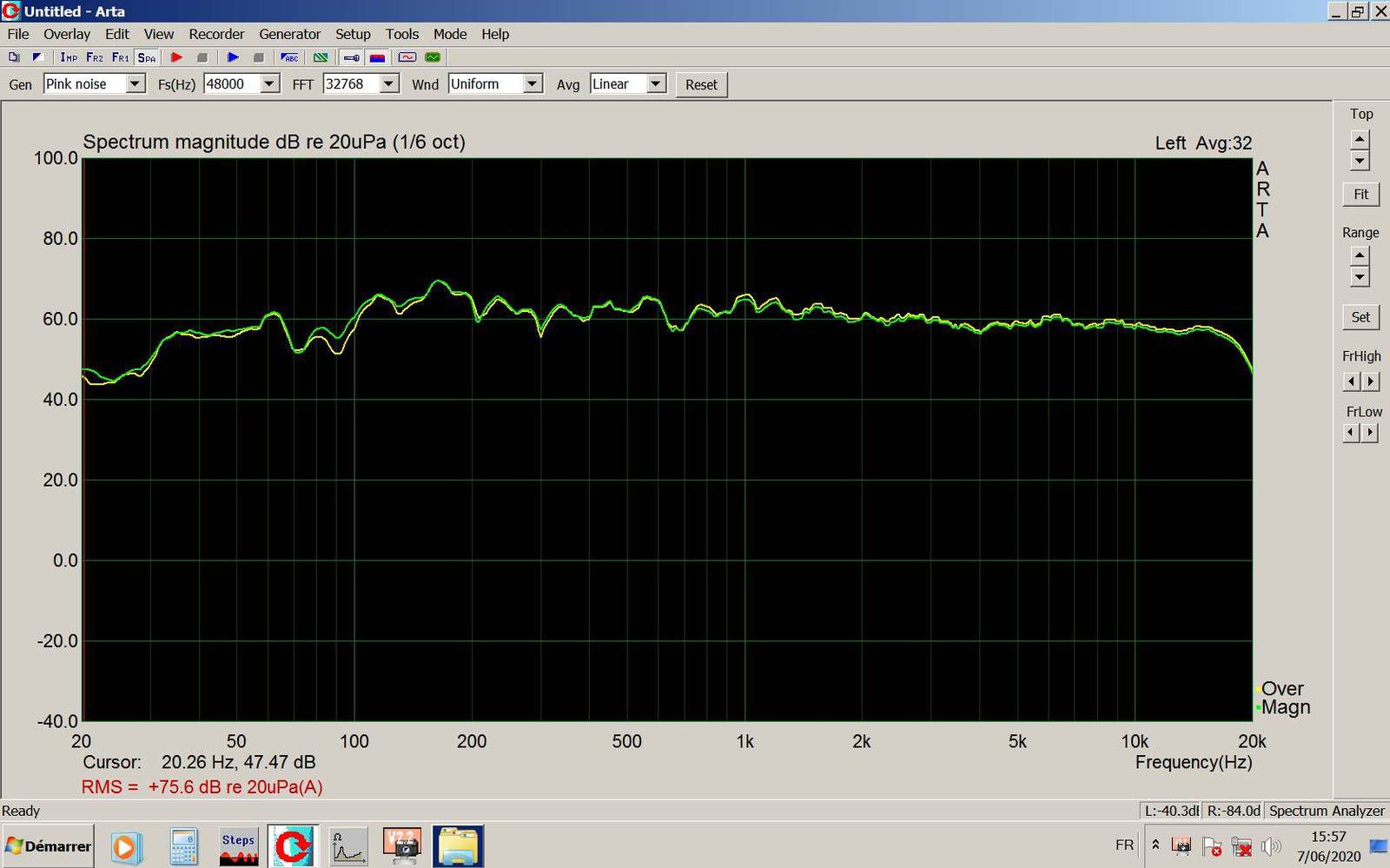Open Calculator from the taskbar

tap(183, 846)
